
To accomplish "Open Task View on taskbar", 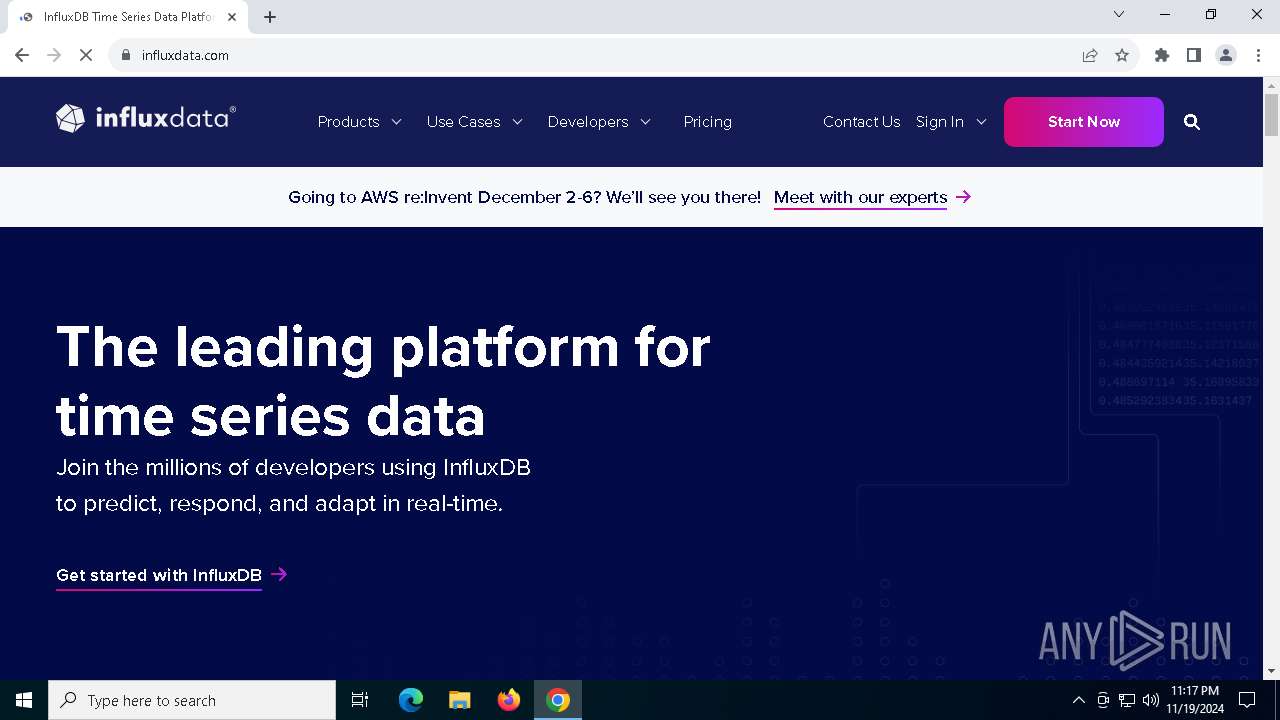I will pyautogui.click(x=360, y=700).
